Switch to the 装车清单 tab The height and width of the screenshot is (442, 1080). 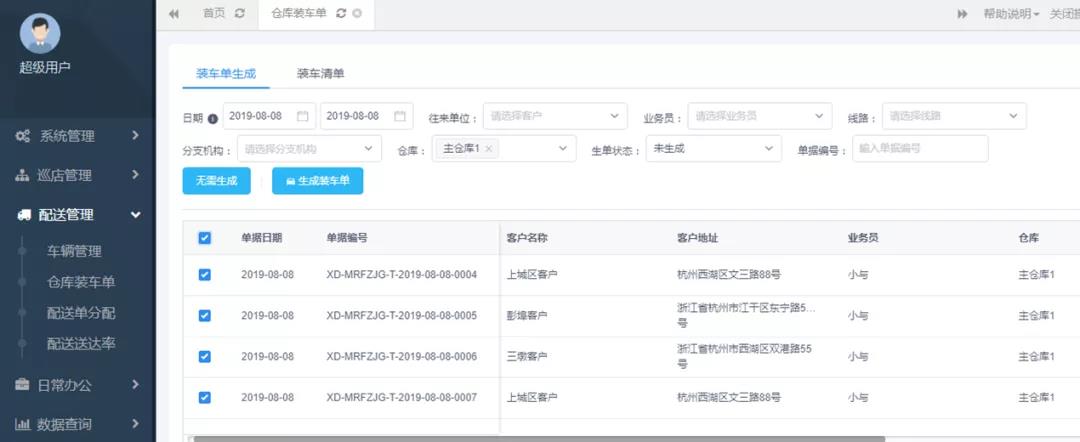pyautogui.click(x=320, y=73)
